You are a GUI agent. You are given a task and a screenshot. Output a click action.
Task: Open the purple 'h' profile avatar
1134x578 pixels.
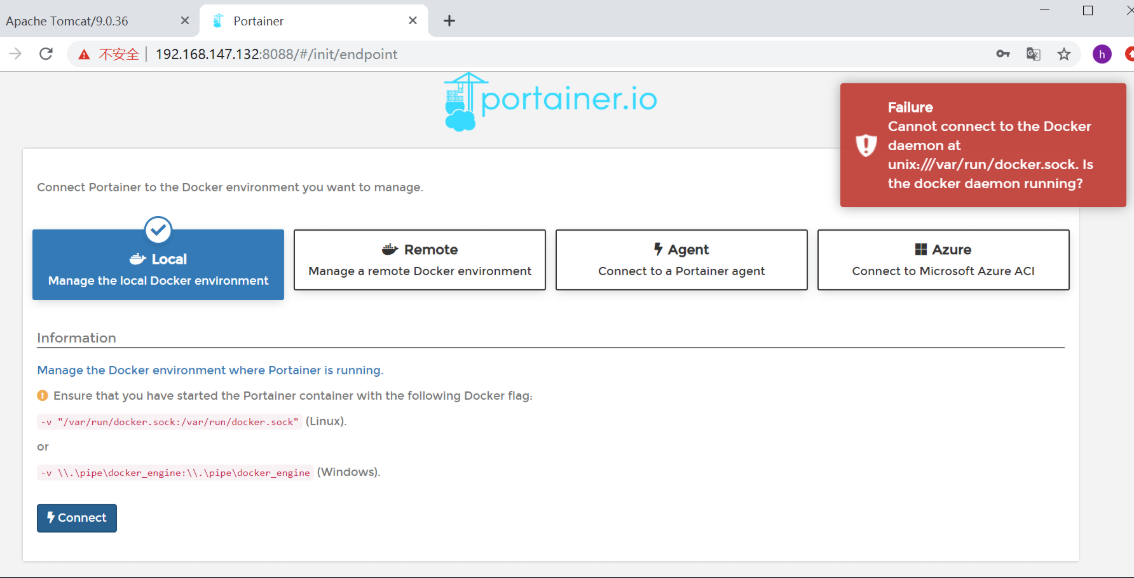click(x=1102, y=54)
